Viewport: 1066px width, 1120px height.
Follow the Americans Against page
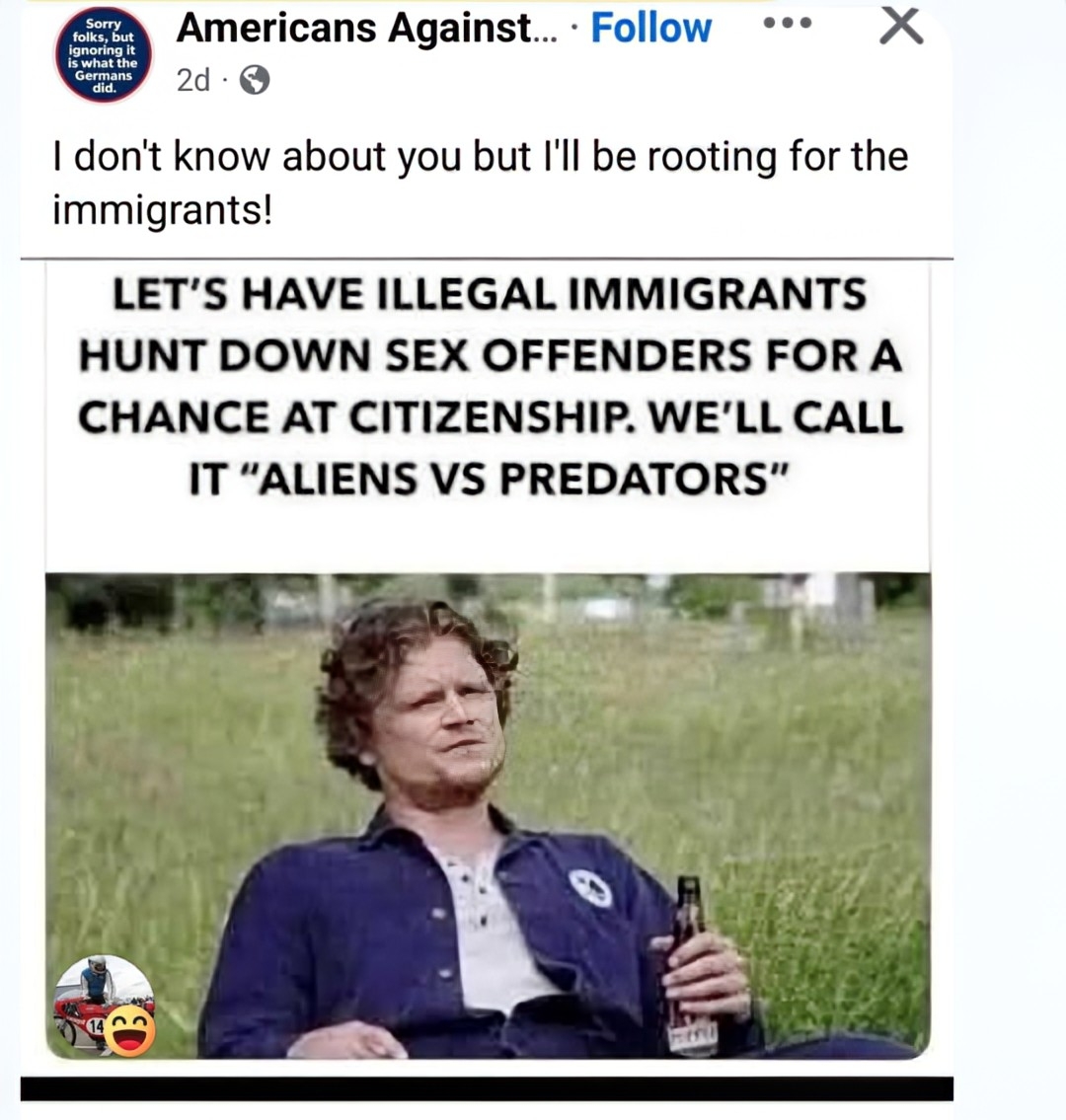coord(650,28)
